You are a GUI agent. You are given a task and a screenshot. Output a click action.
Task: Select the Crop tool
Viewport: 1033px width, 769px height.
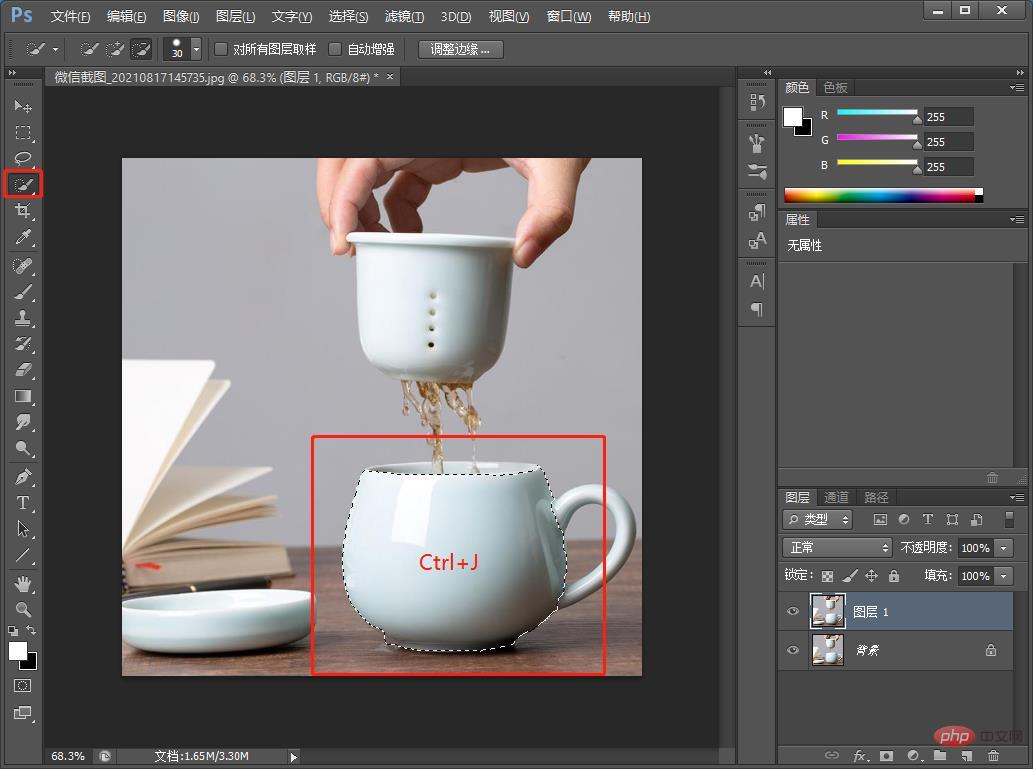pos(22,211)
